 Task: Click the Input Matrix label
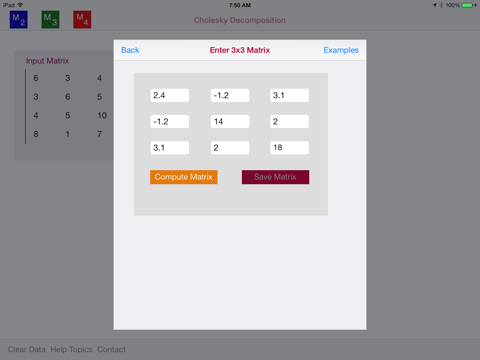tap(47, 61)
